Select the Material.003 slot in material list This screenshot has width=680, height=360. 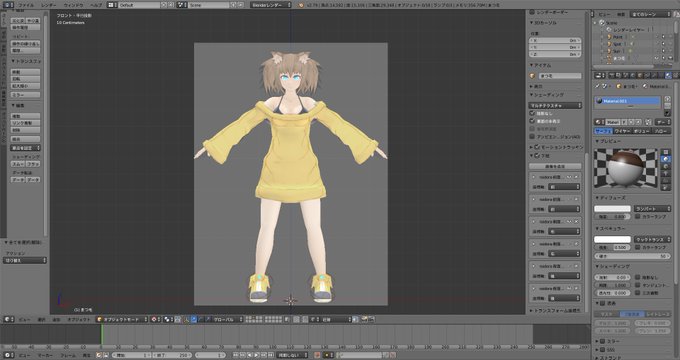(628, 101)
